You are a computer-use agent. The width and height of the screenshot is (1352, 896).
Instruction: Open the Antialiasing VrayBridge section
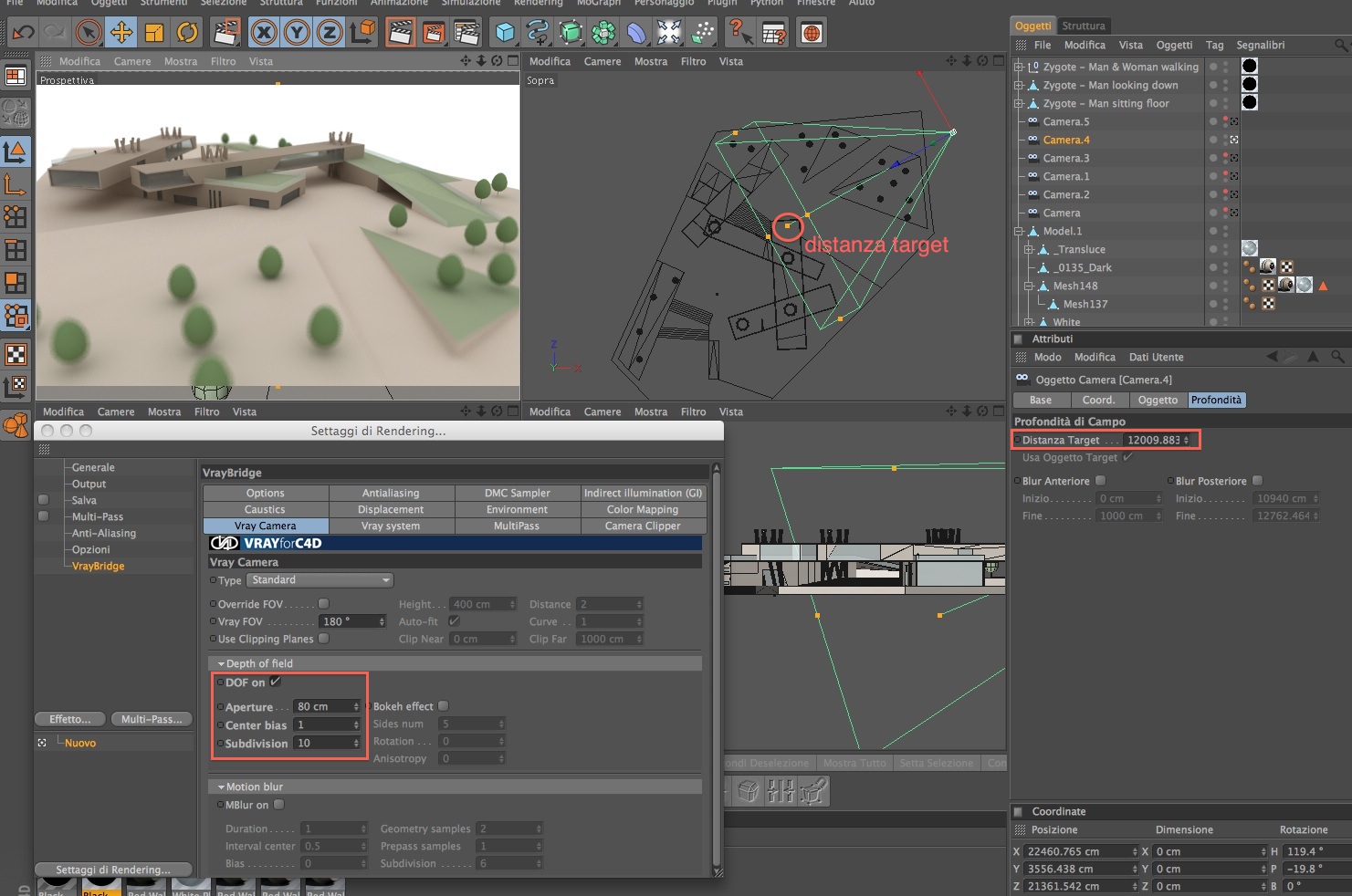point(391,493)
